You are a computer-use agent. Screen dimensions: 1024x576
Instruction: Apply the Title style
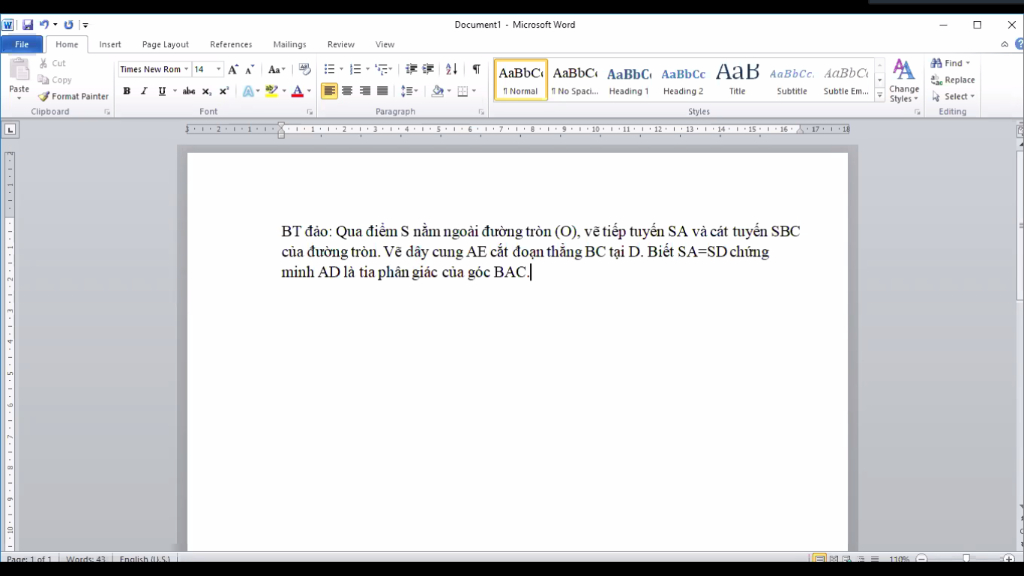(737, 80)
